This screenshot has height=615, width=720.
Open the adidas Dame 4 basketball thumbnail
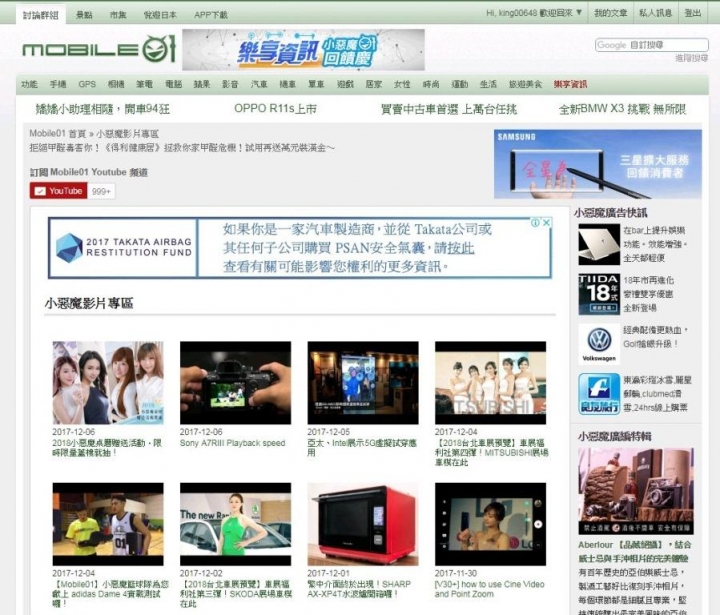tap(108, 524)
